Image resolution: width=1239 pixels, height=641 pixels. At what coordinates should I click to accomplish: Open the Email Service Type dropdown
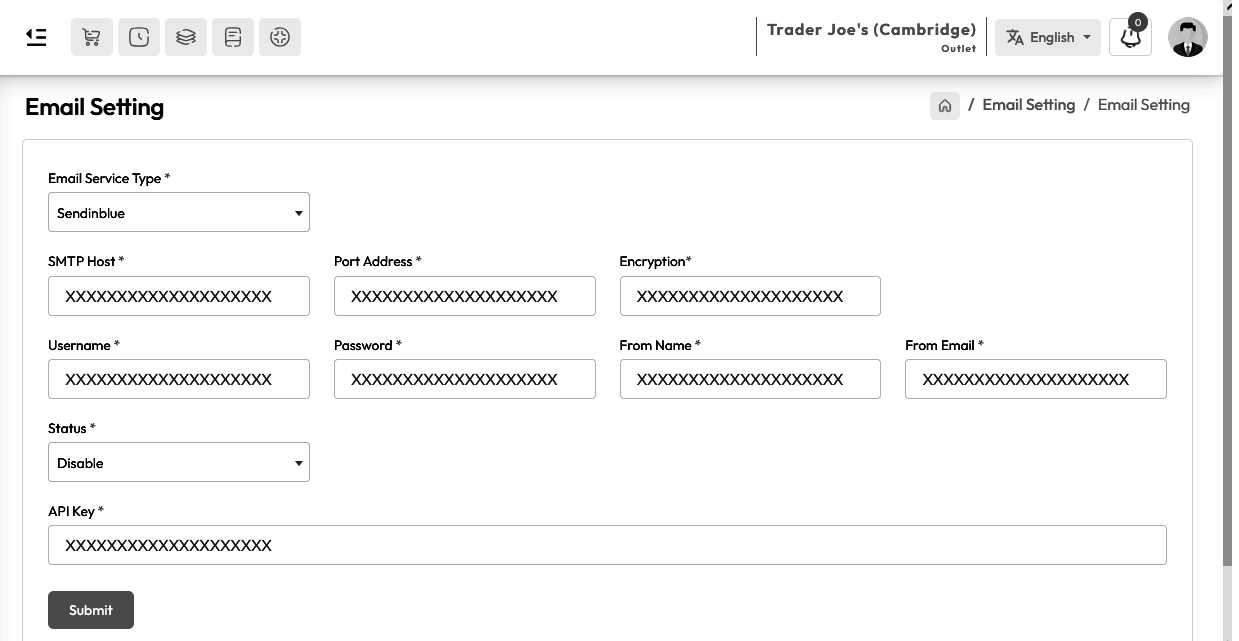(x=179, y=212)
